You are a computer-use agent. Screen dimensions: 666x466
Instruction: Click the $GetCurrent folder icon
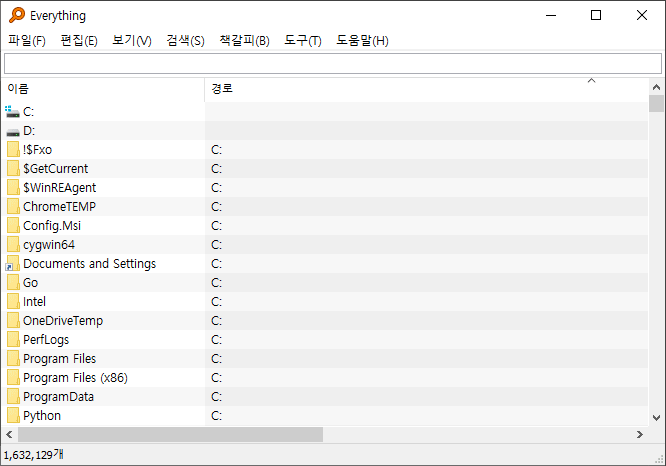click(13, 169)
